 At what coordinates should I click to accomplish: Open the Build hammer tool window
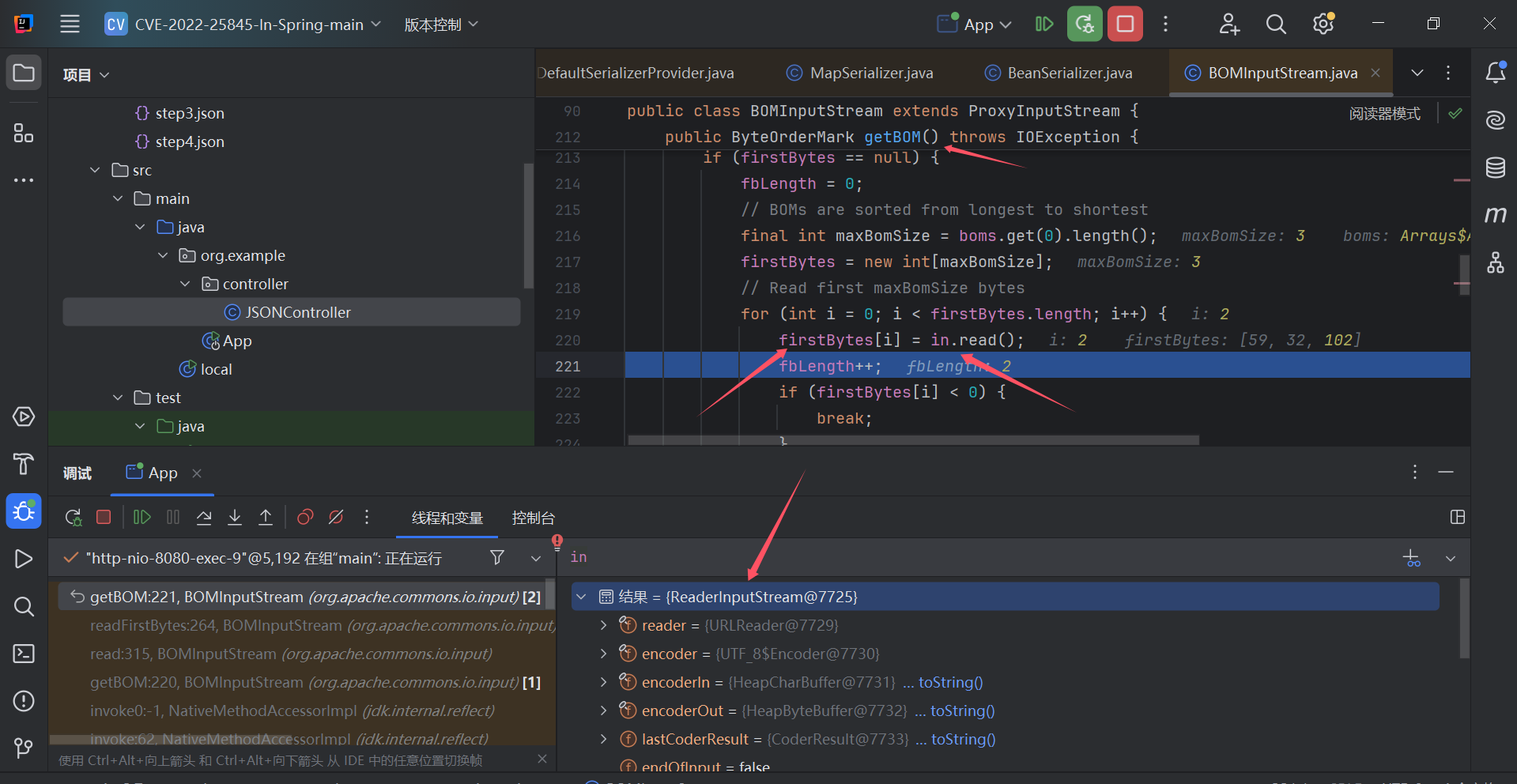24,464
